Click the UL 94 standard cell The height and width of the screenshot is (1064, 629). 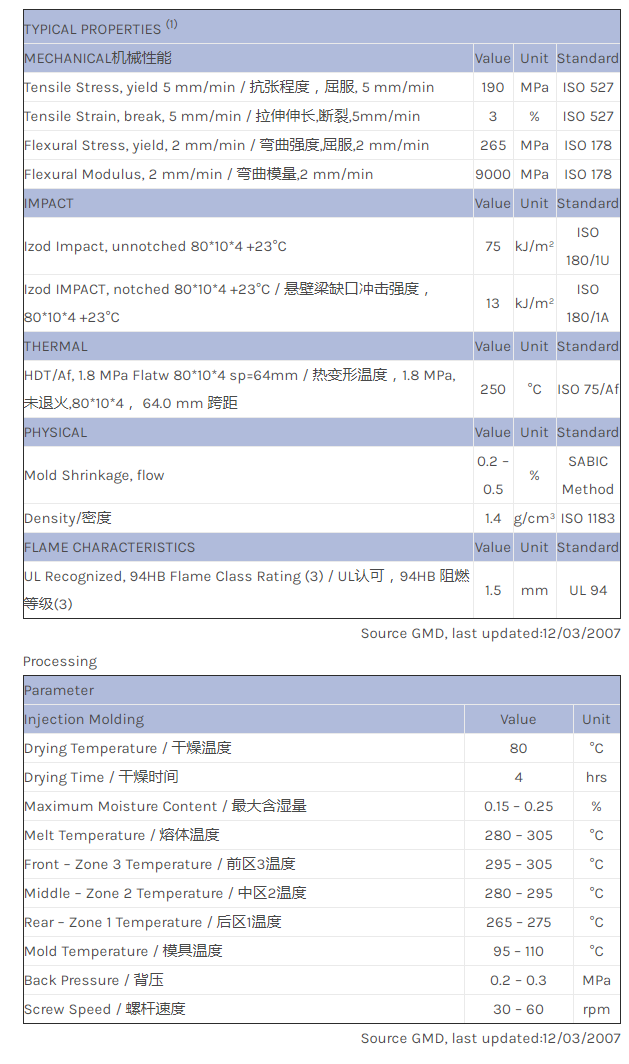pyautogui.click(x=587, y=590)
